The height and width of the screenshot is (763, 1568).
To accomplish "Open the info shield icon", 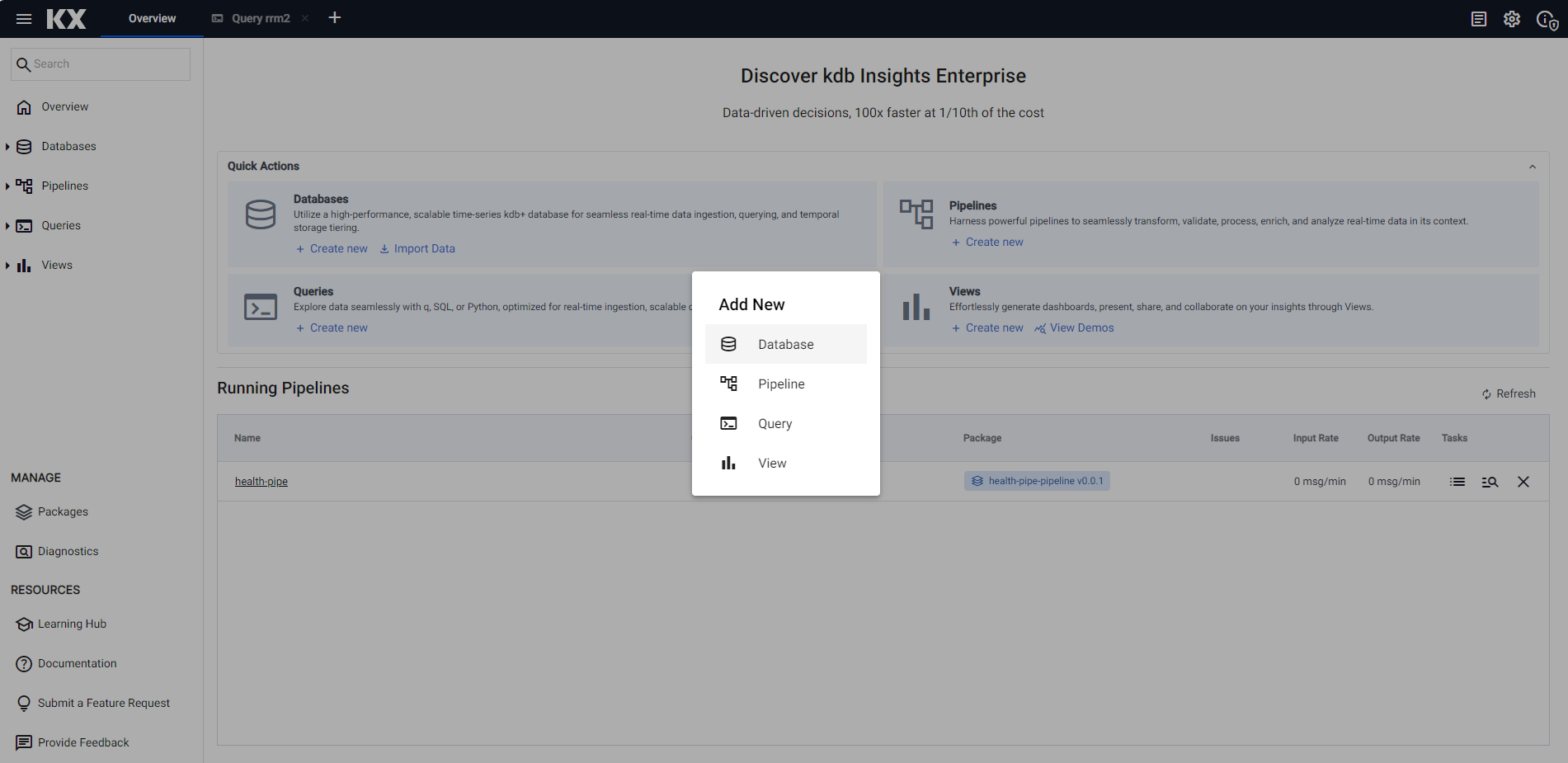I will point(1547,20).
